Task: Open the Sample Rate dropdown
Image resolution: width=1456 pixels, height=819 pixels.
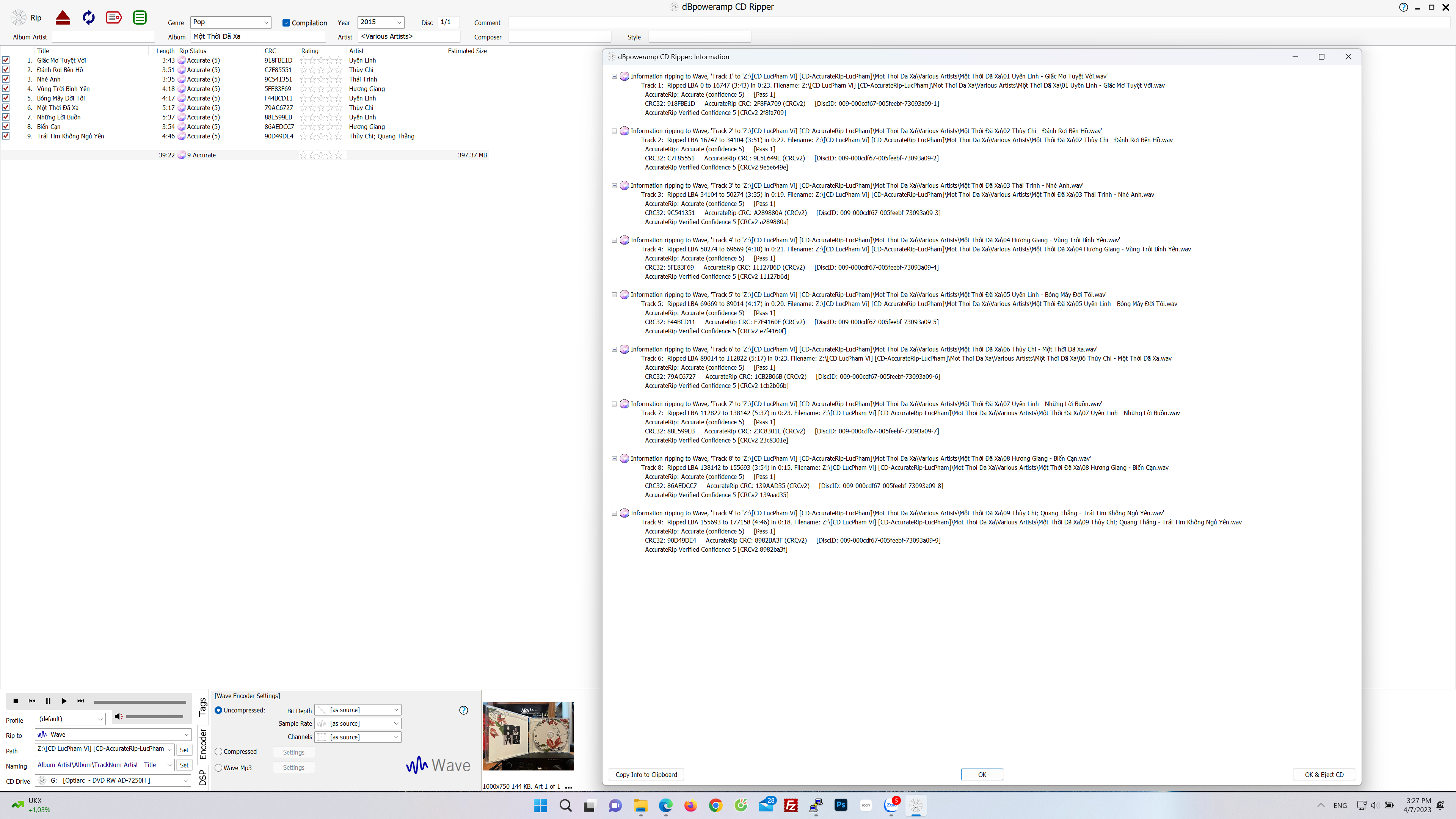Action: click(x=357, y=723)
